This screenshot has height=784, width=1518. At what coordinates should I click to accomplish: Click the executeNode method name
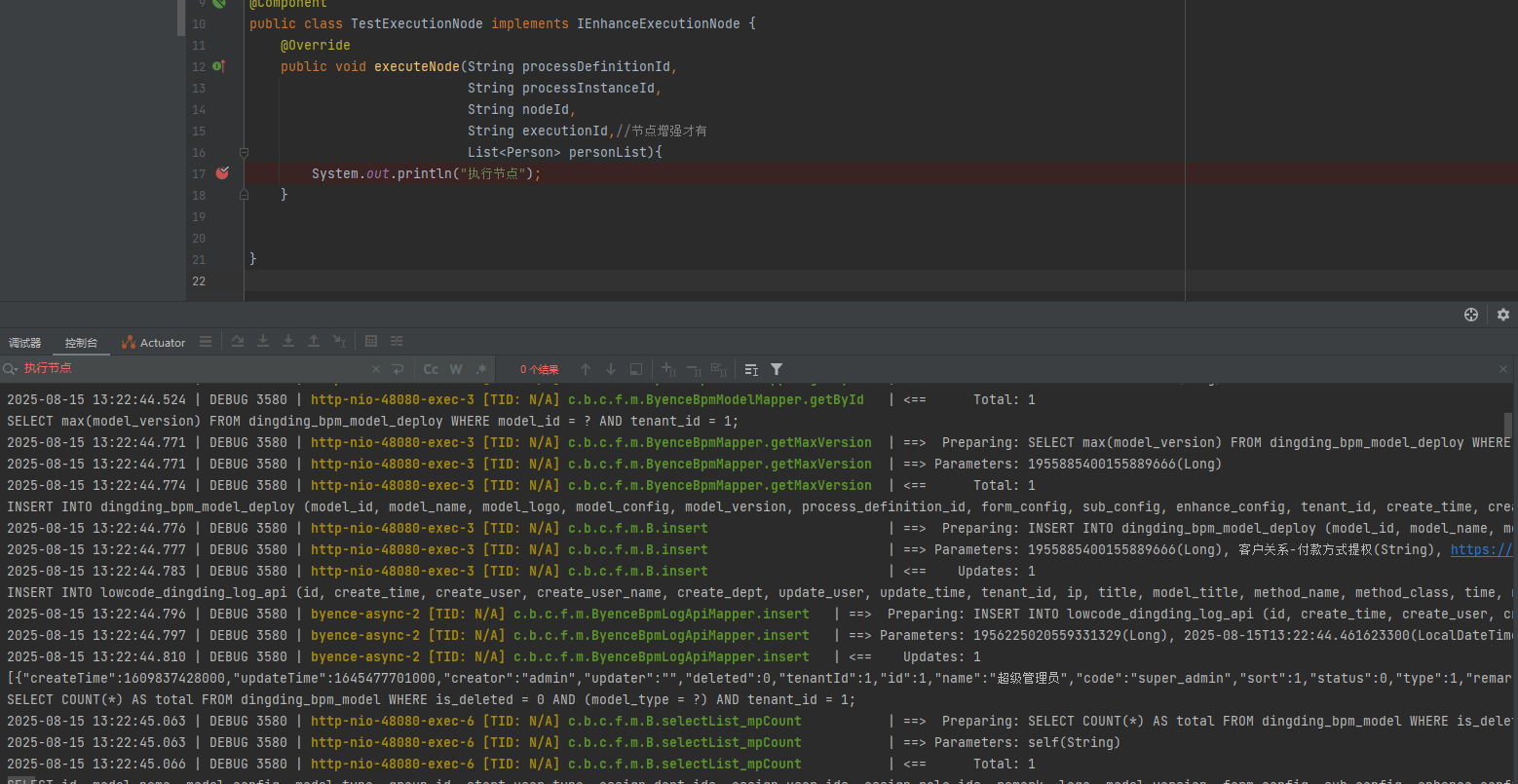pyautogui.click(x=417, y=66)
